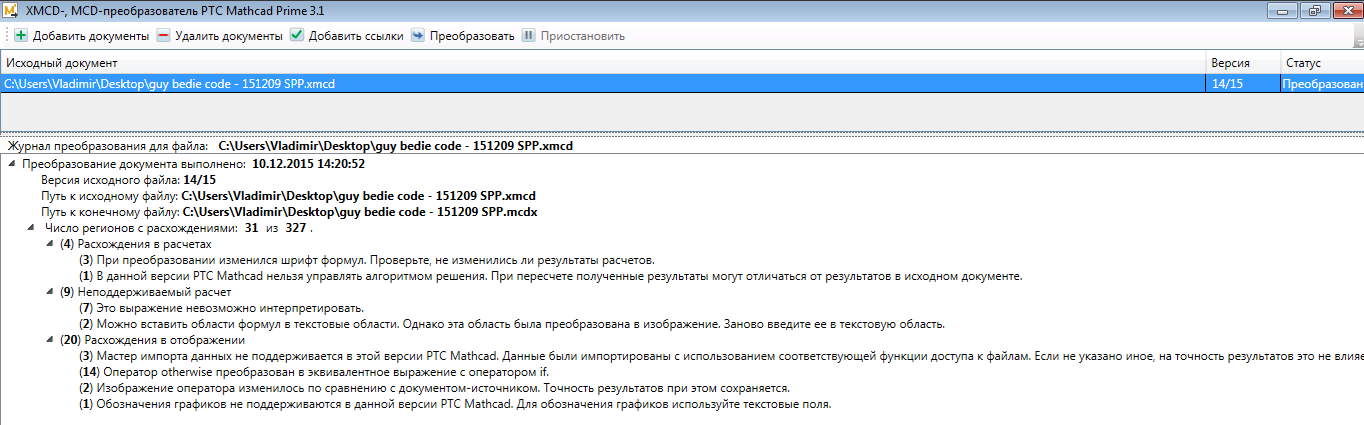The image size is (1364, 425).
Task: Click the Удалить документы toolbar button
Action: pos(219,36)
